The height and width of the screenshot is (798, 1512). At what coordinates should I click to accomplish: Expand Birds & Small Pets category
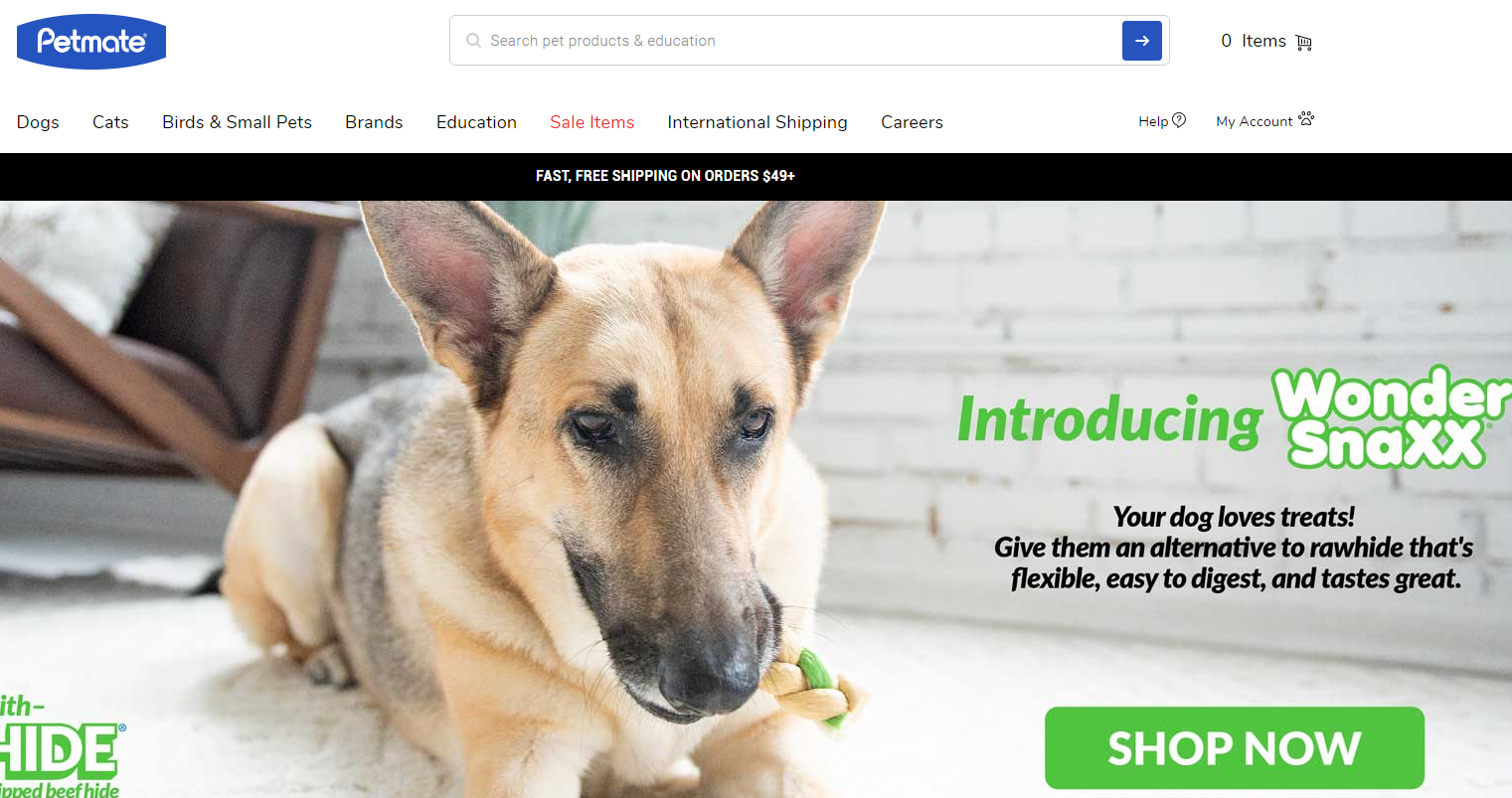coord(237,122)
